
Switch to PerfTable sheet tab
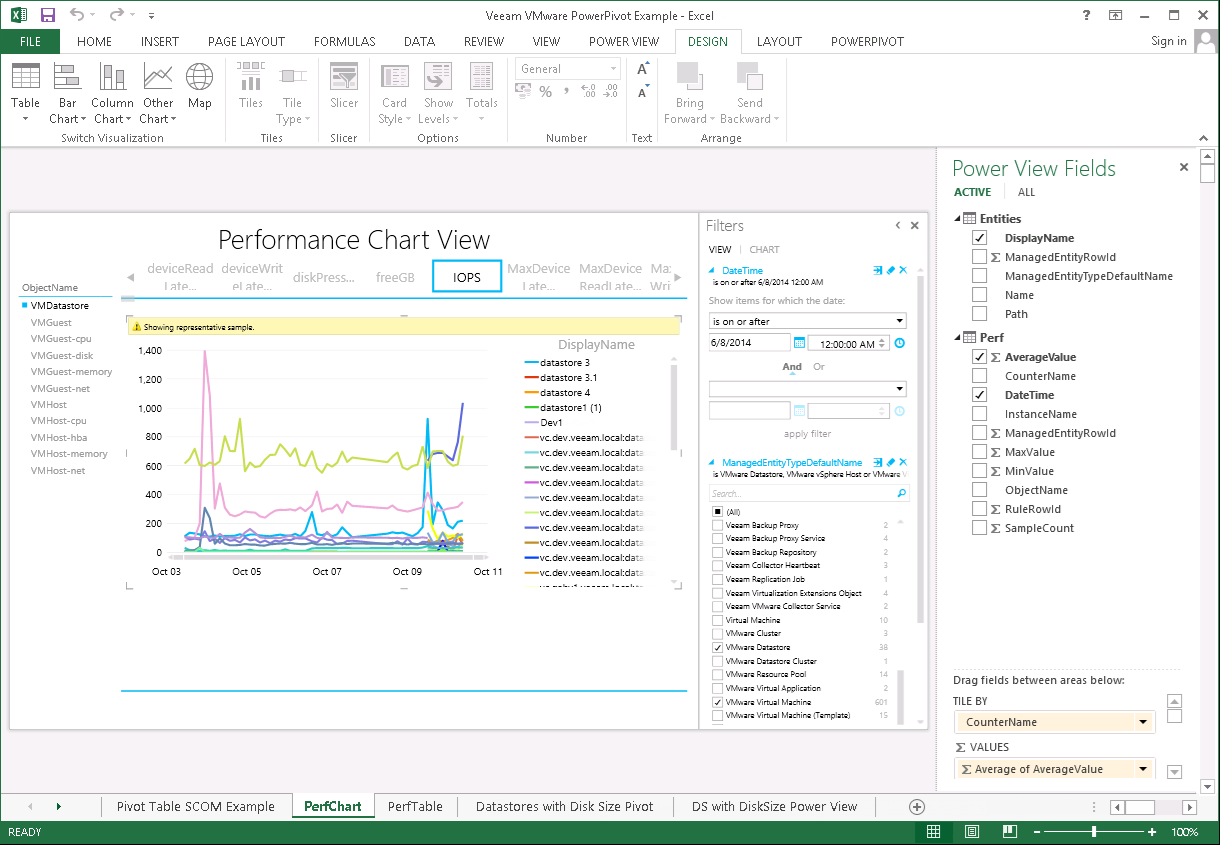click(x=415, y=806)
